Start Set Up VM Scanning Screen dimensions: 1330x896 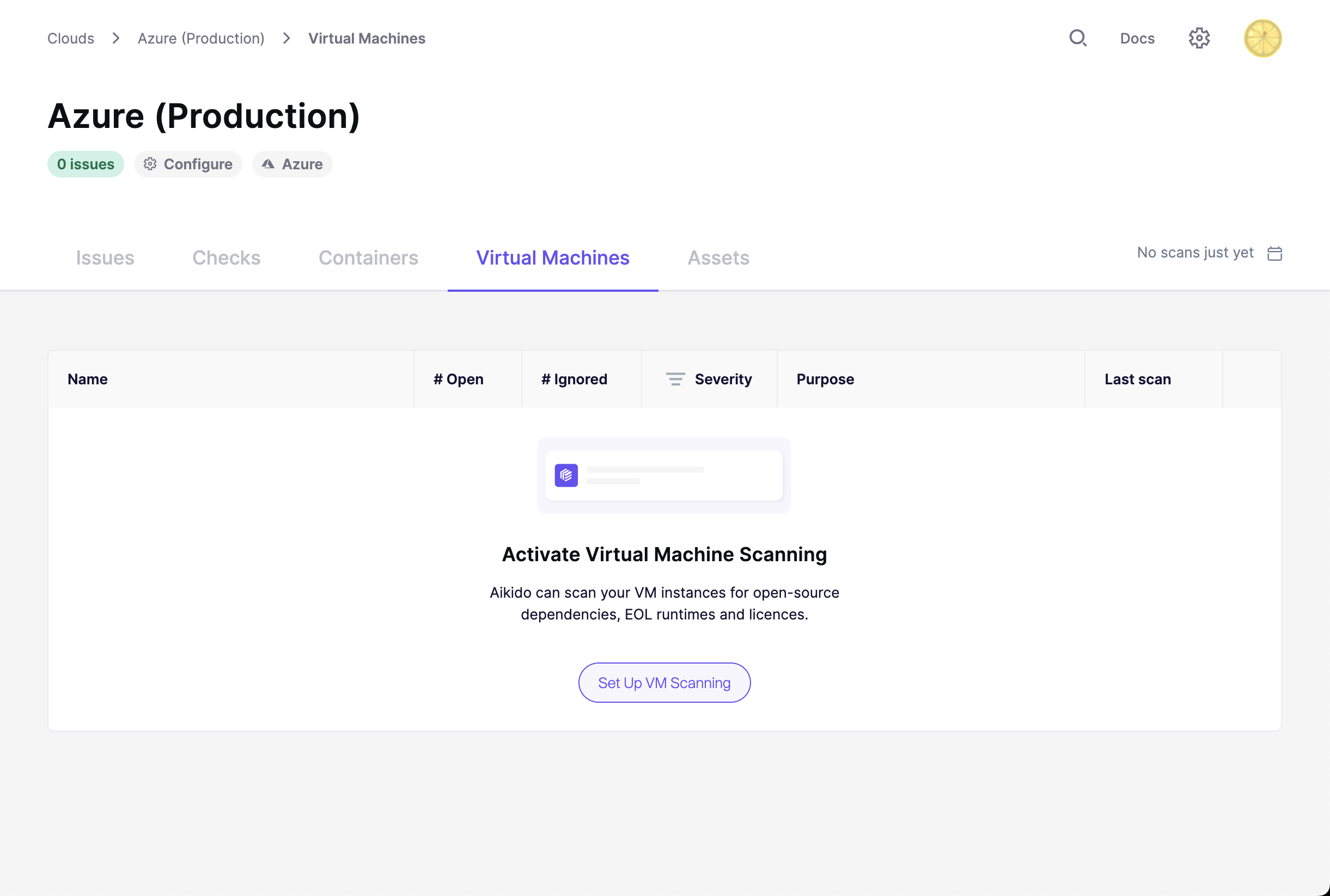tap(664, 682)
